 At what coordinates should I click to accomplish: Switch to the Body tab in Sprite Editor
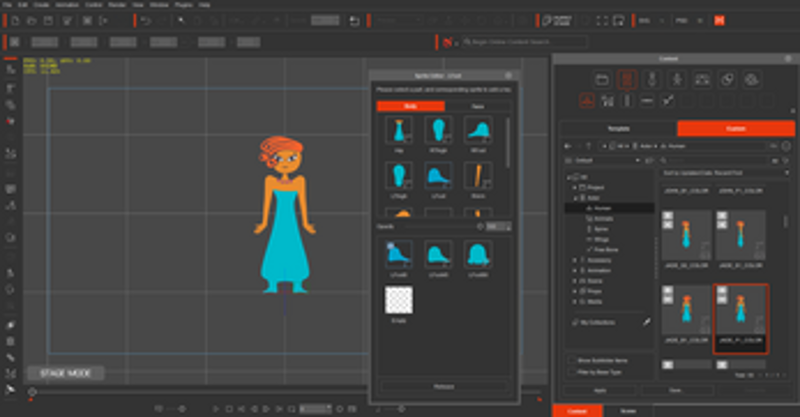point(411,106)
